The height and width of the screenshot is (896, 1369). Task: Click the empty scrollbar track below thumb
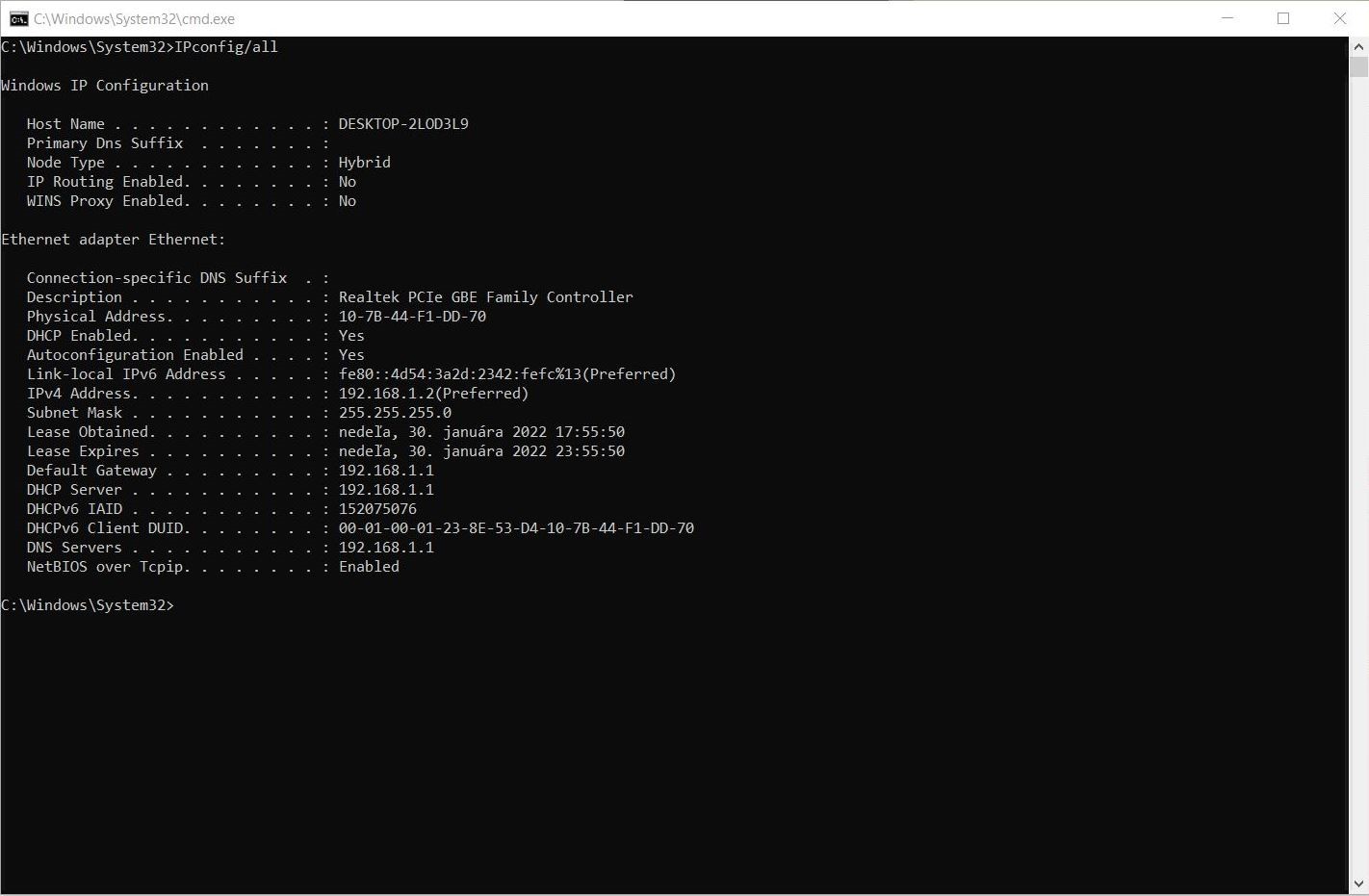1358,481
